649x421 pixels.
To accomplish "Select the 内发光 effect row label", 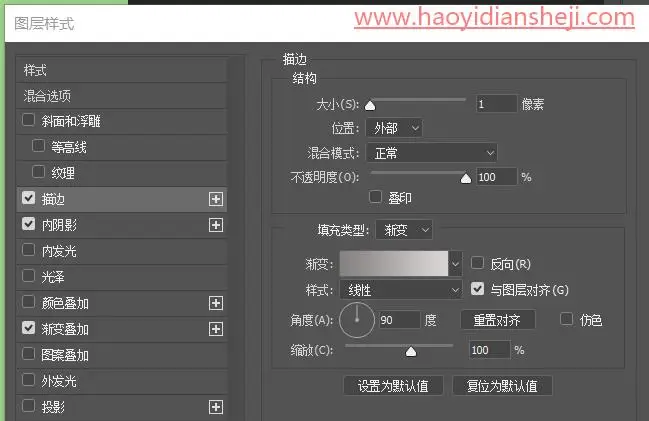I will (59, 251).
